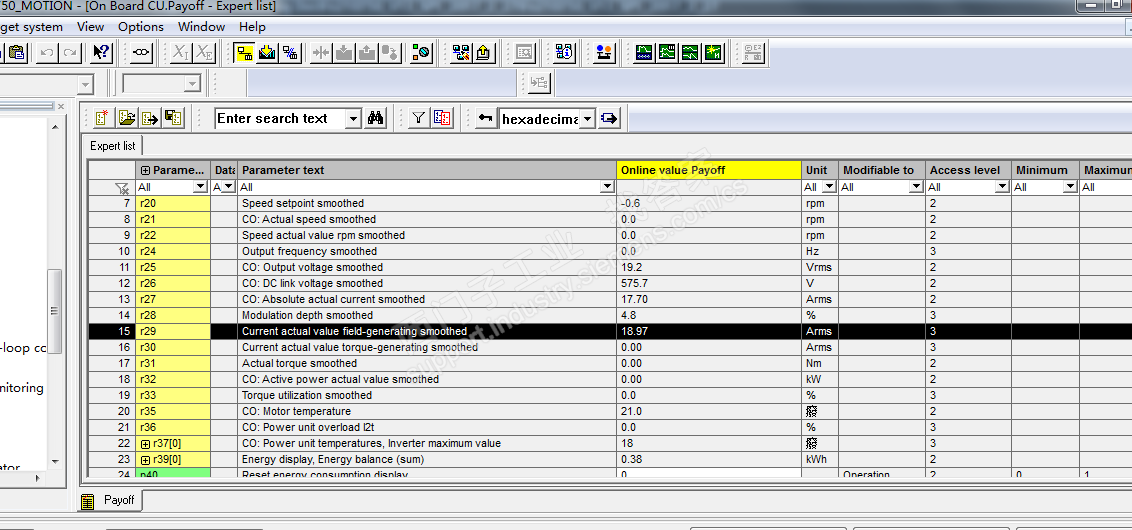
Task: Close the left project navigator panel
Action: pos(61,106)
